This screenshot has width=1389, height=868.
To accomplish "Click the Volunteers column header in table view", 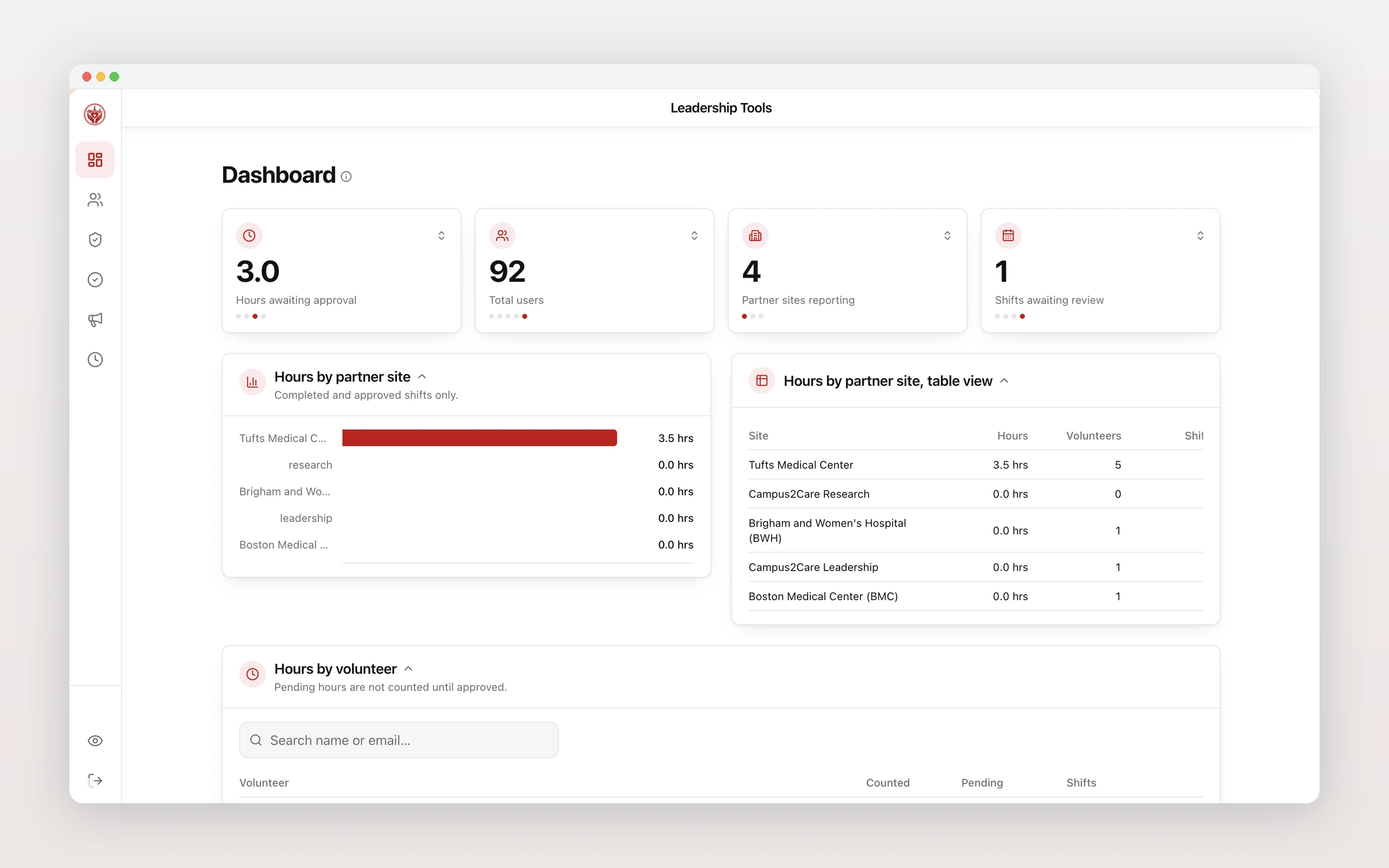I will click(1093, 436).
